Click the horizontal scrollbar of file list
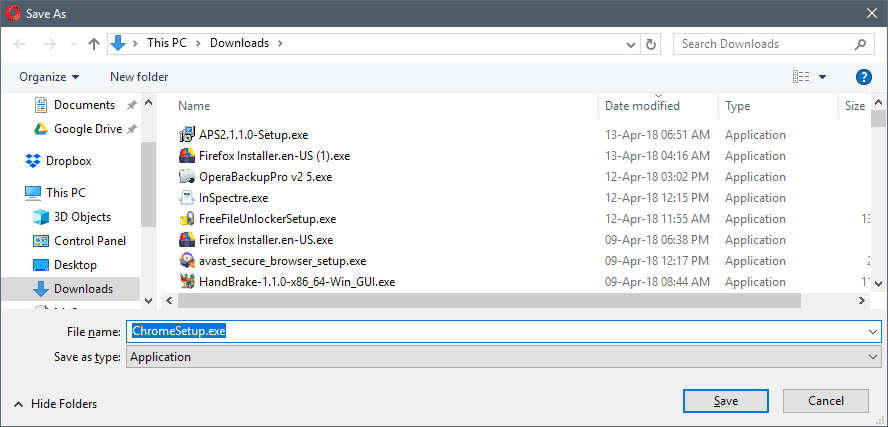This screenshot has width=888, height=427. [x=489, y=301]
